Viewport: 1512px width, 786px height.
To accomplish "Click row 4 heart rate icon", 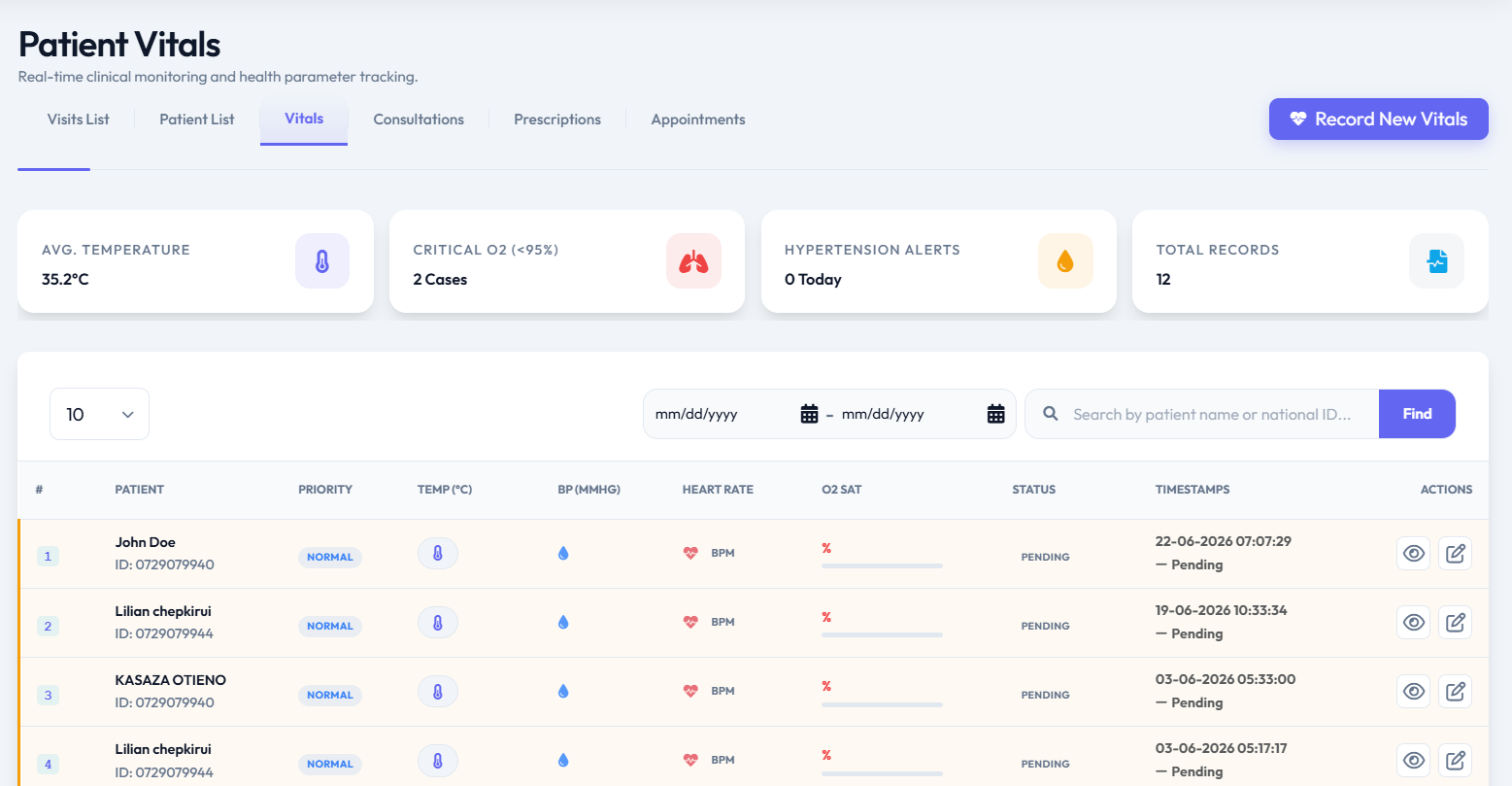I will (x=690, y=760).
